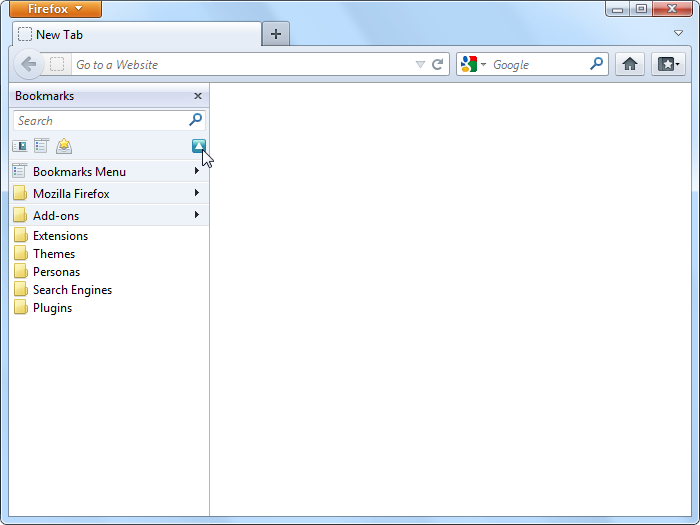700x525 pixels.
Task: Expand the Mozilla Firefox folder arrow
Action: (x=197, y=193)
